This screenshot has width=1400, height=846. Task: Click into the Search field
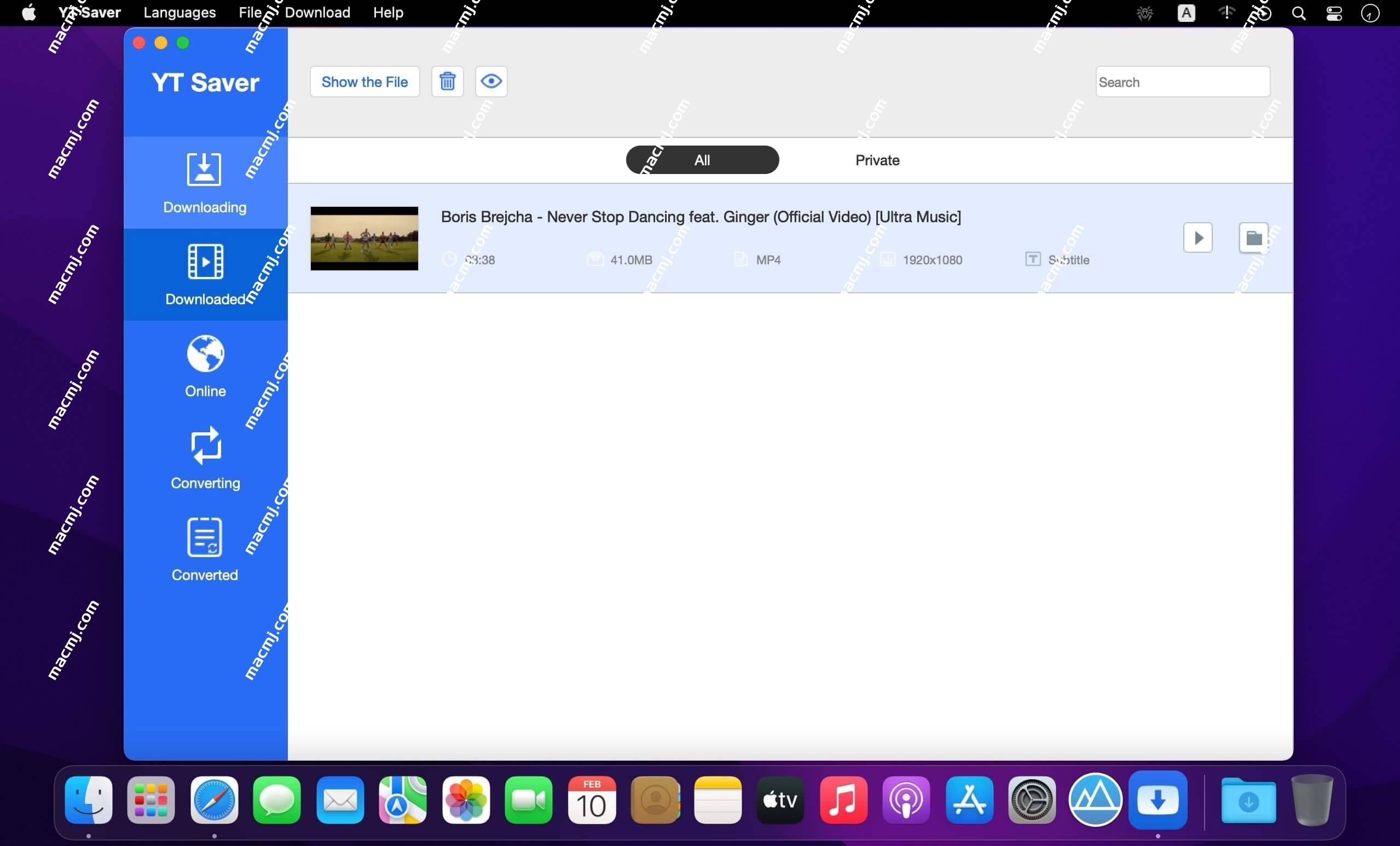[x=1182, y=82]
